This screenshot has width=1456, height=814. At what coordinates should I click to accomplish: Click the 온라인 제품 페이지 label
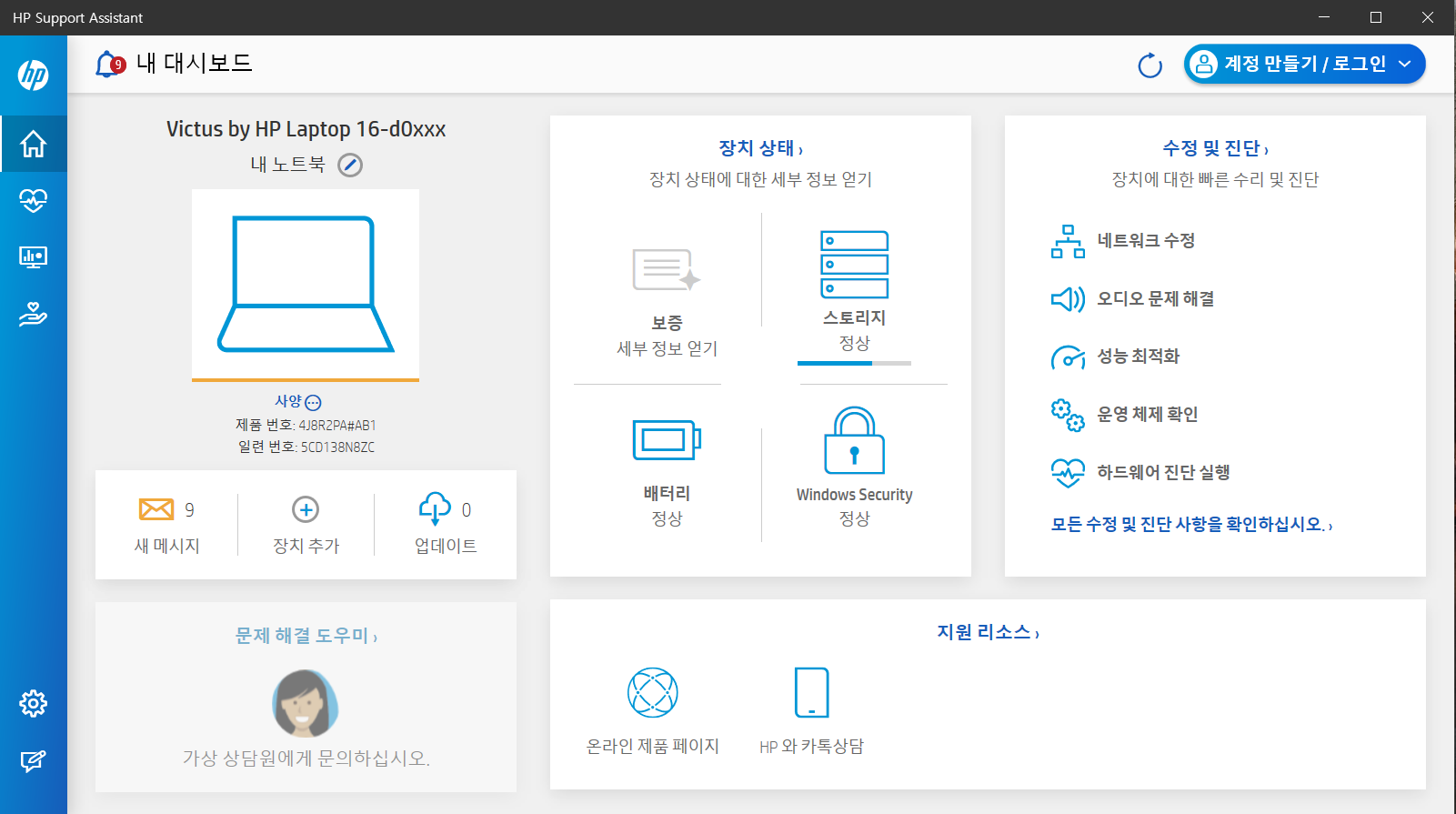point(653,746)
